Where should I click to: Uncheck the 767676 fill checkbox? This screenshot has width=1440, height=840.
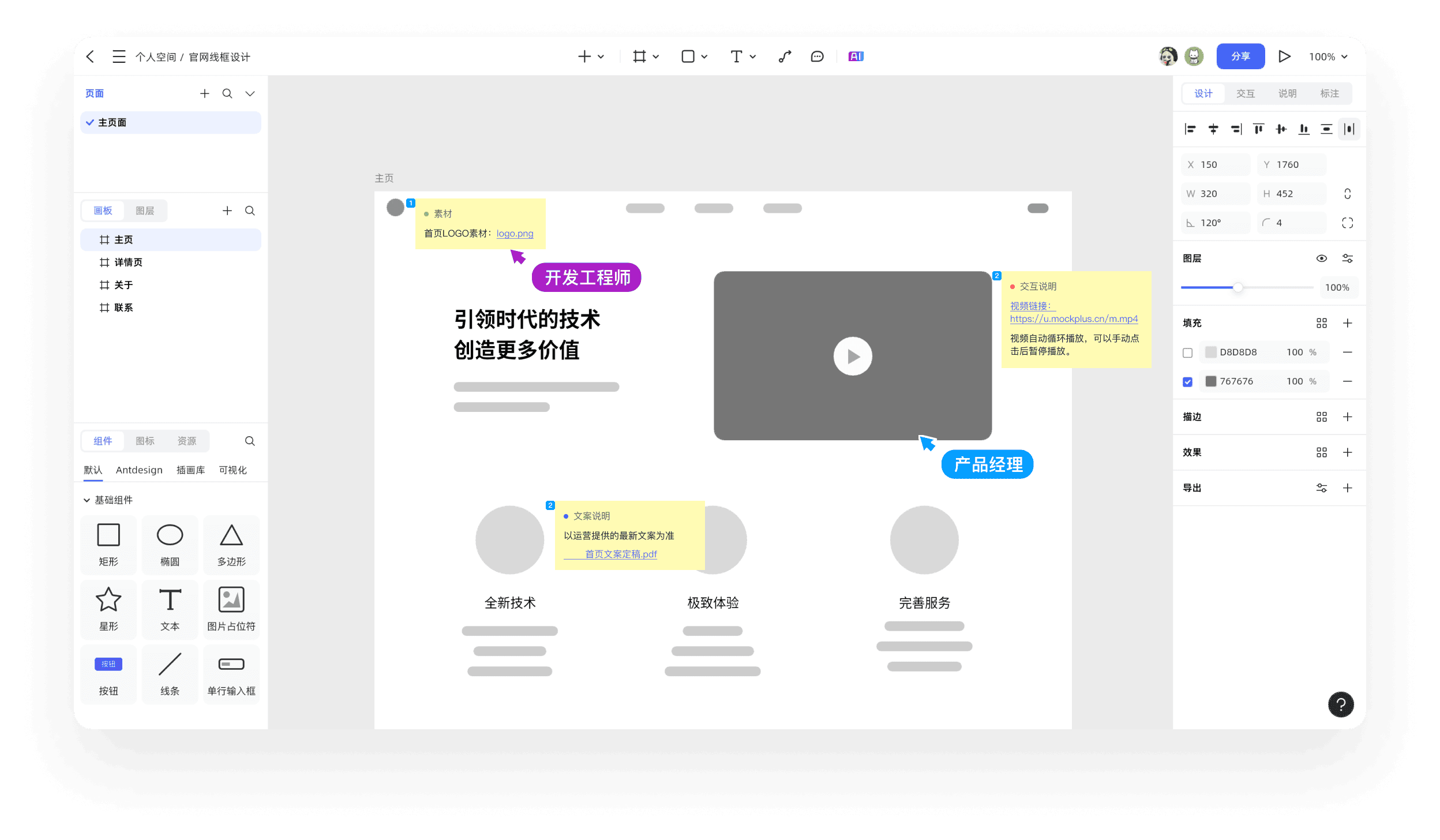click(1187, 381)
